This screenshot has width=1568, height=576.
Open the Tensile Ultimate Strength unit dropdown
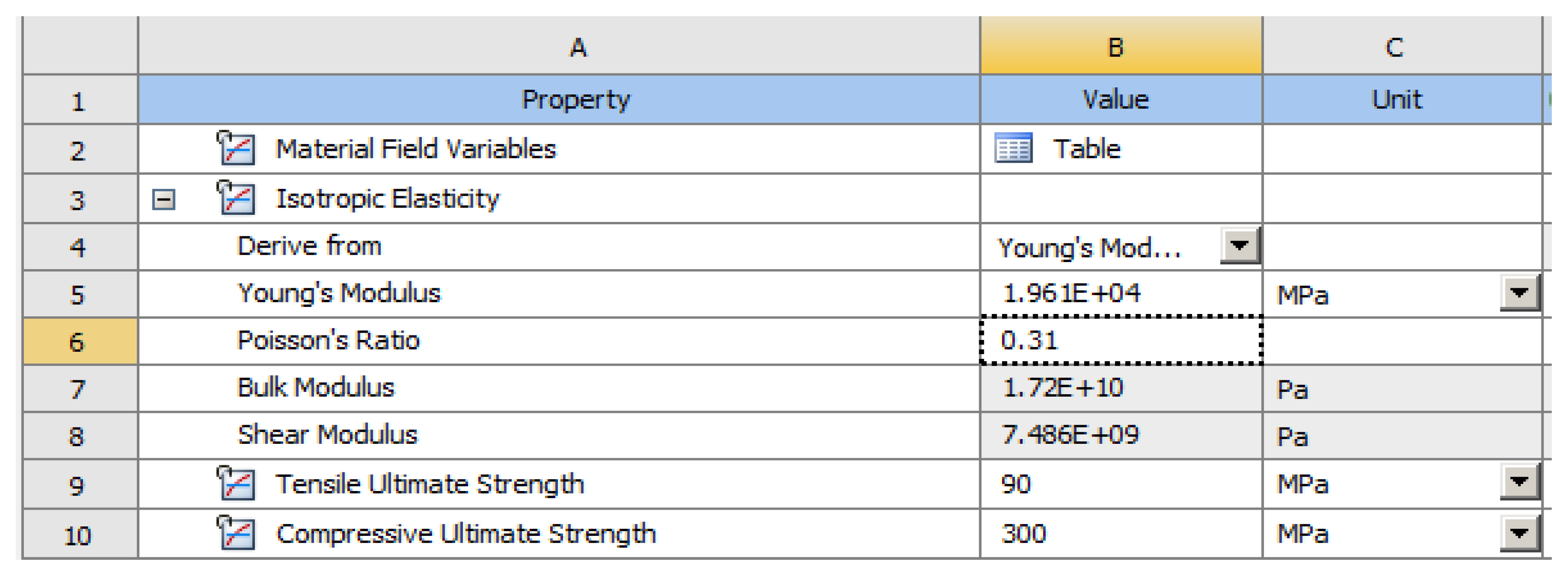(1519, 483)
